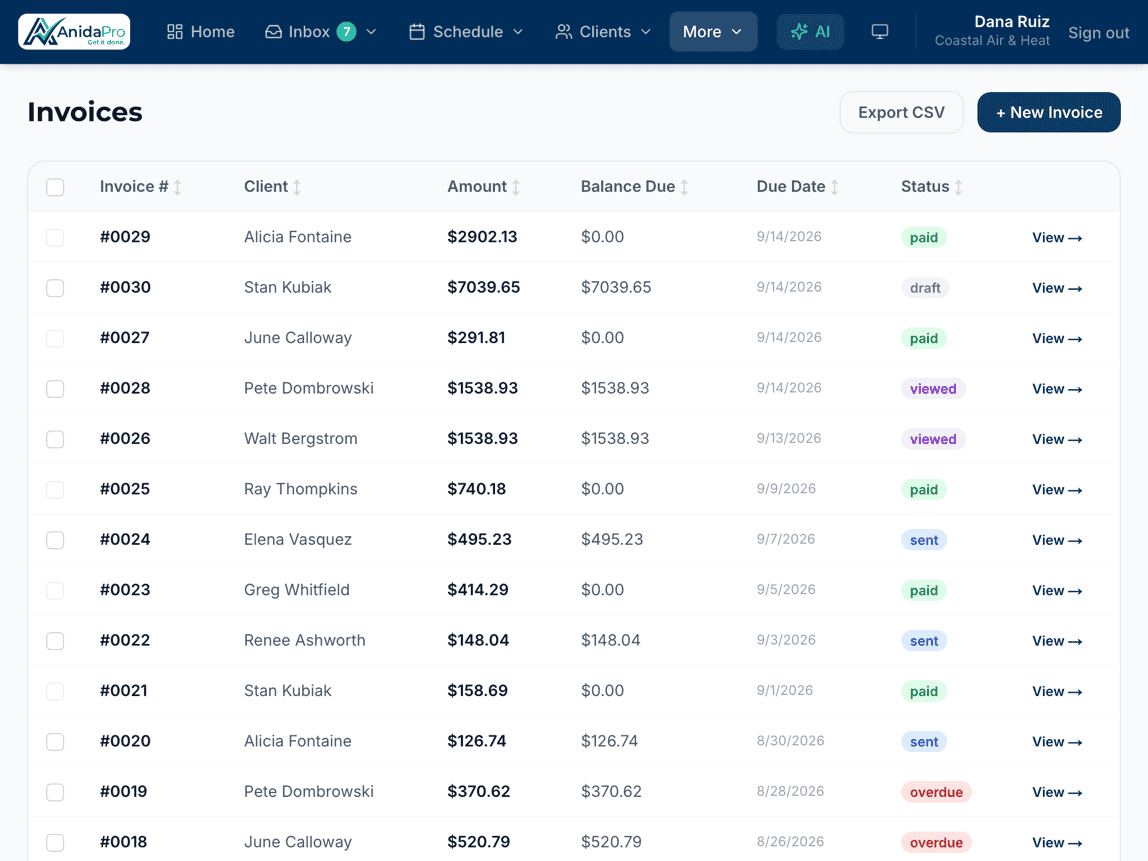This screenshot has width=1148, height=861.
Task: Click the Invoices page heading
Action: [85, 112]
